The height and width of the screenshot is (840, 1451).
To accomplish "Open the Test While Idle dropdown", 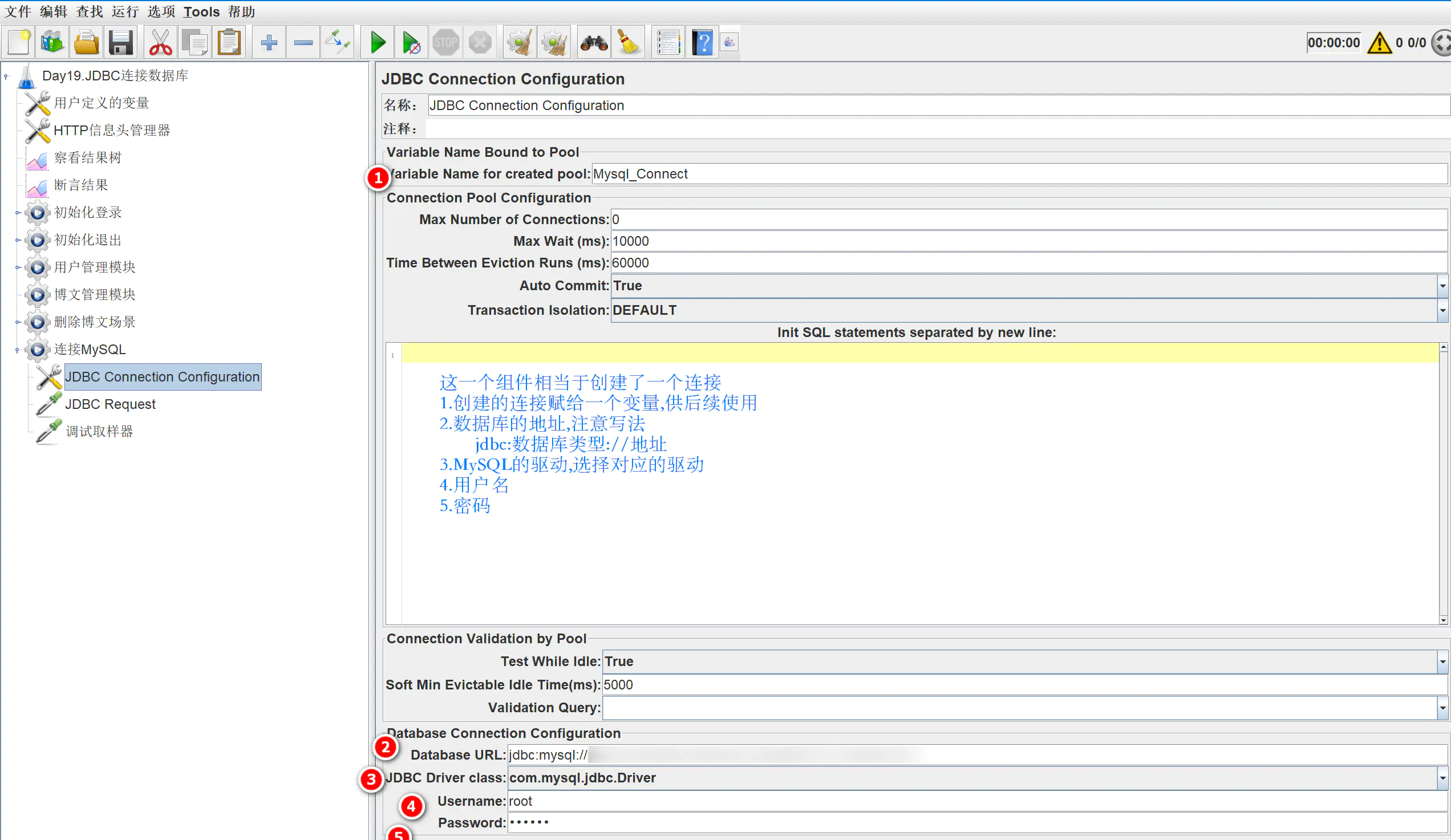I will [x=1442, y=662].
